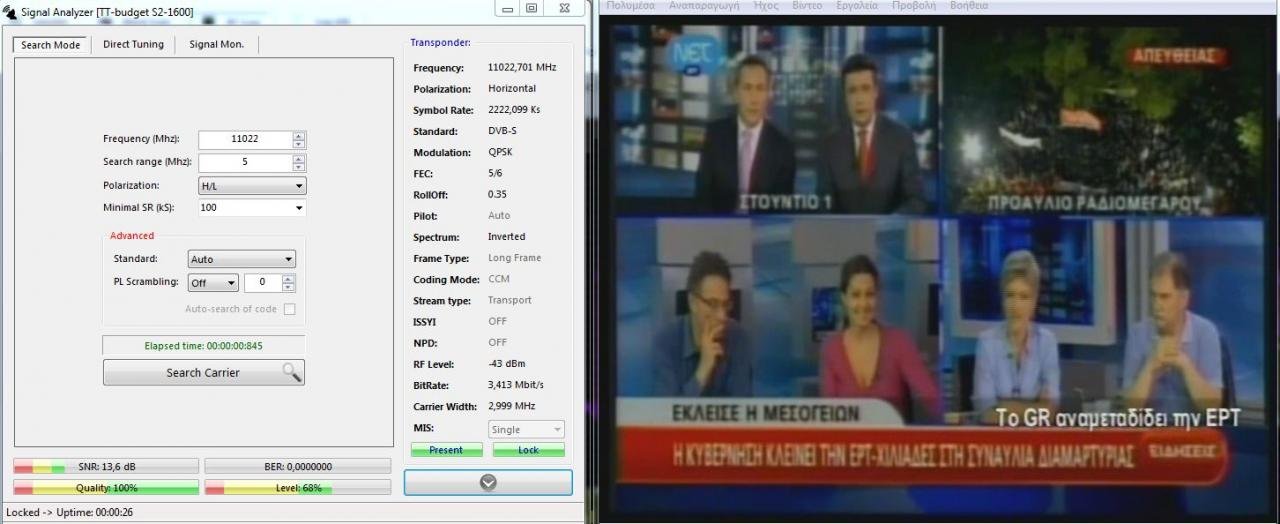This screenshot has width=1280, height=524.
Task: Click the round chevron-down expand button
Action: pos(488,482)
